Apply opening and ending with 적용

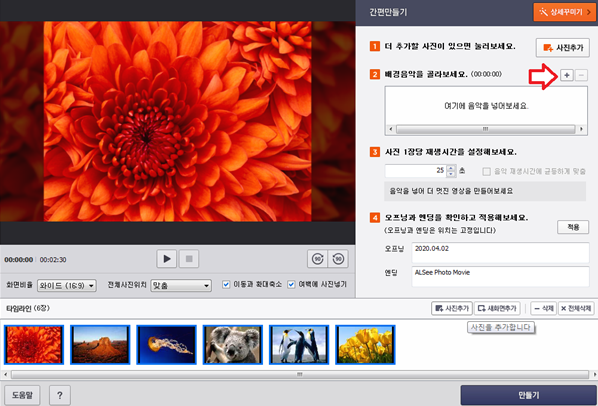pyautogui.click(x=573, y=227)
